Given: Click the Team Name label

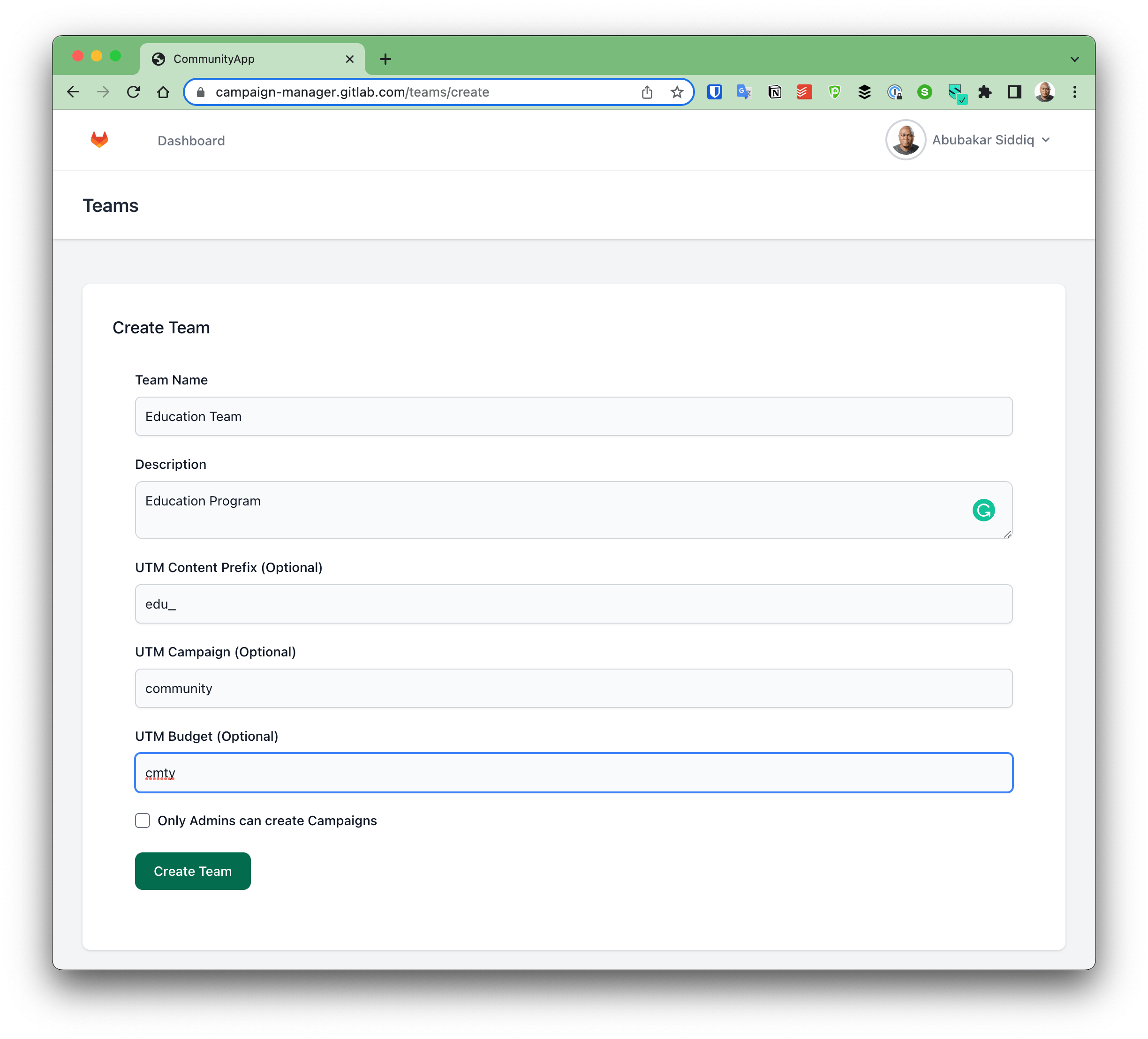Looking at the screenshot, I should pyautogui.click(x=172, y=380).
